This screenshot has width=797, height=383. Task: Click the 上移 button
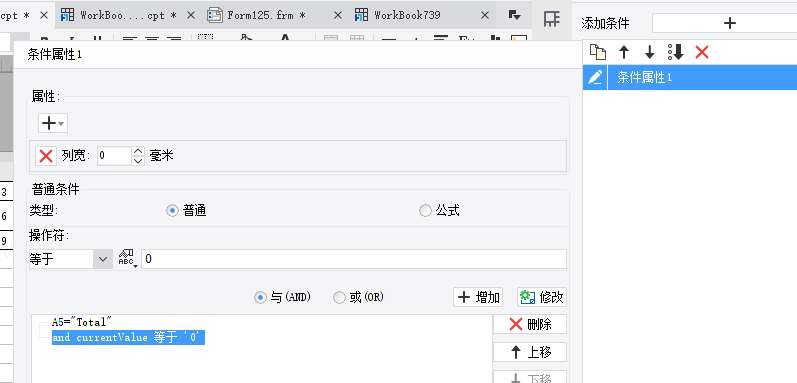point(530,352)
